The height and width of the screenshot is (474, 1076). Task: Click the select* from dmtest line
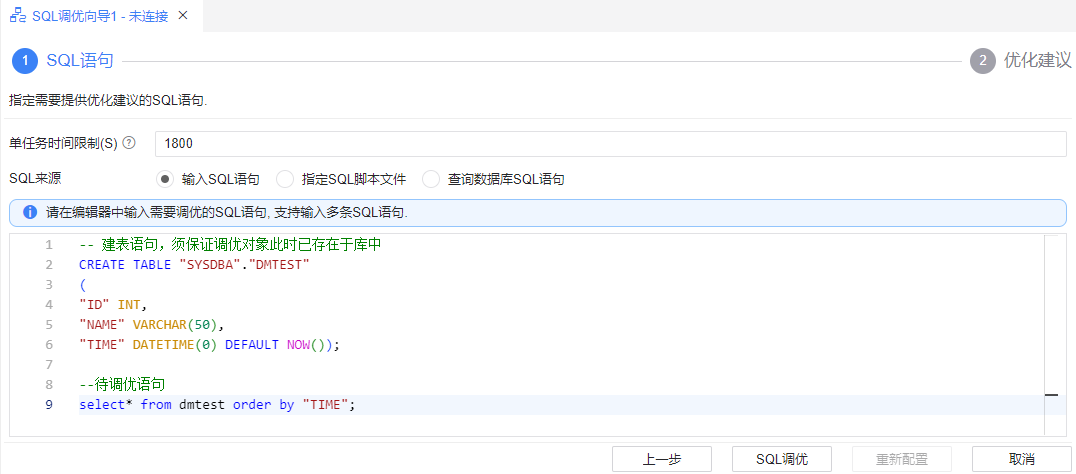point(218,405)
